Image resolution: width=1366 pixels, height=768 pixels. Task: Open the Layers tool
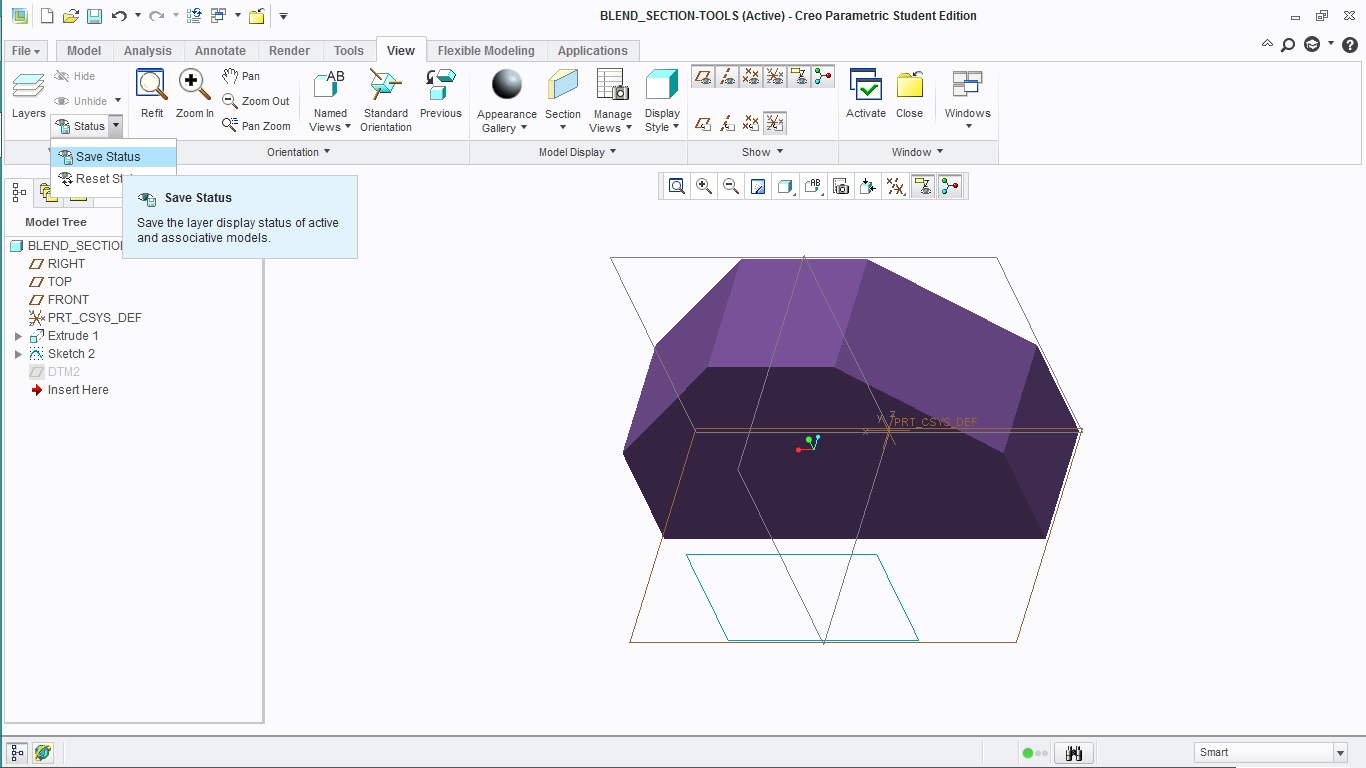pyautogui.click(x=28, y=96)
